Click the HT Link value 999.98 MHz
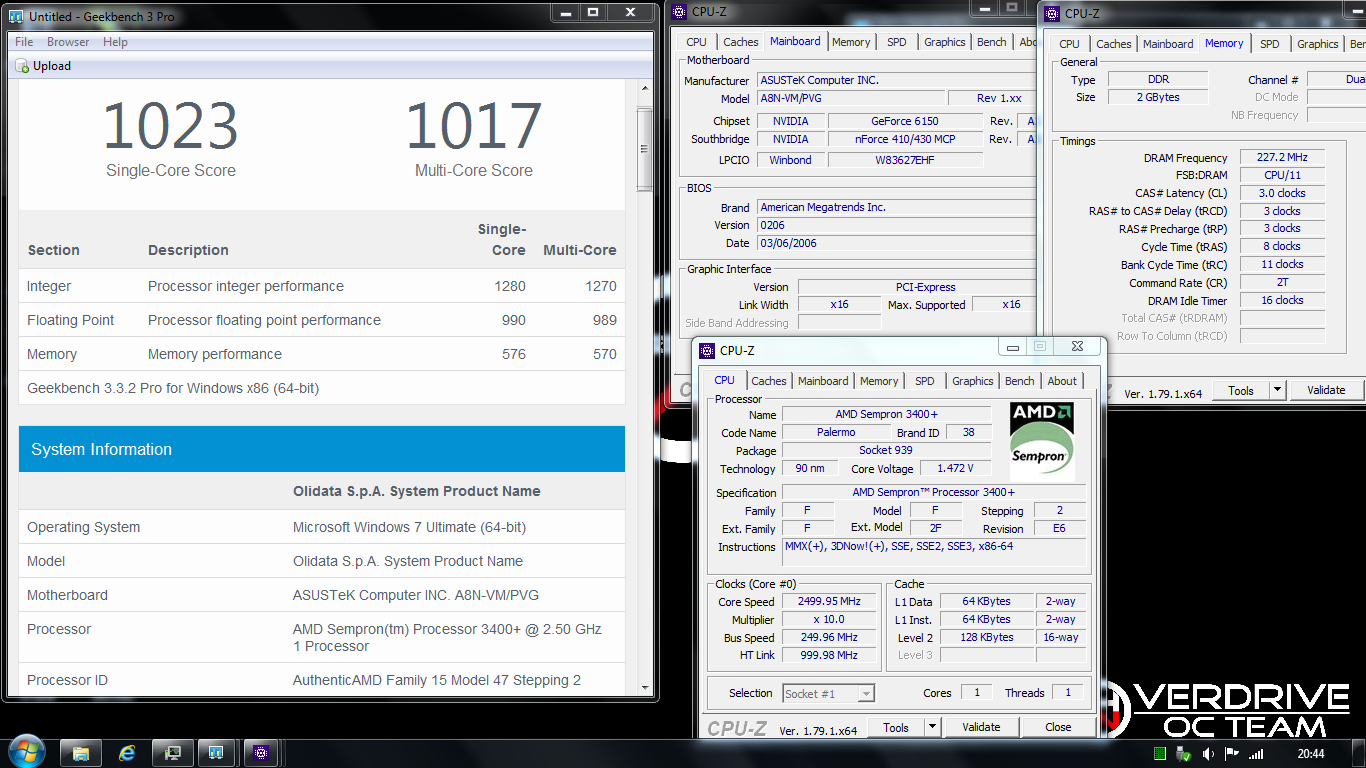 pyautogui.click(x=831, y=655)
